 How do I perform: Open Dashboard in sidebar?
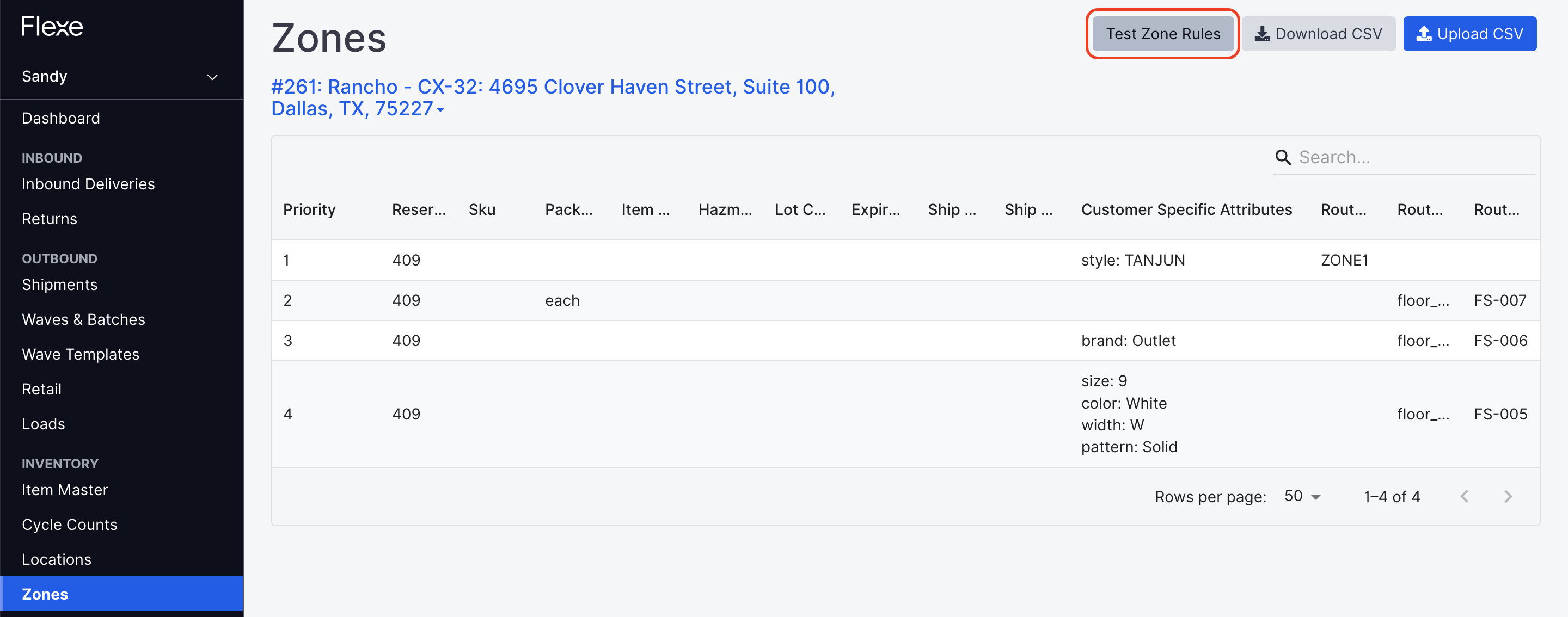[x=61, y=118]
